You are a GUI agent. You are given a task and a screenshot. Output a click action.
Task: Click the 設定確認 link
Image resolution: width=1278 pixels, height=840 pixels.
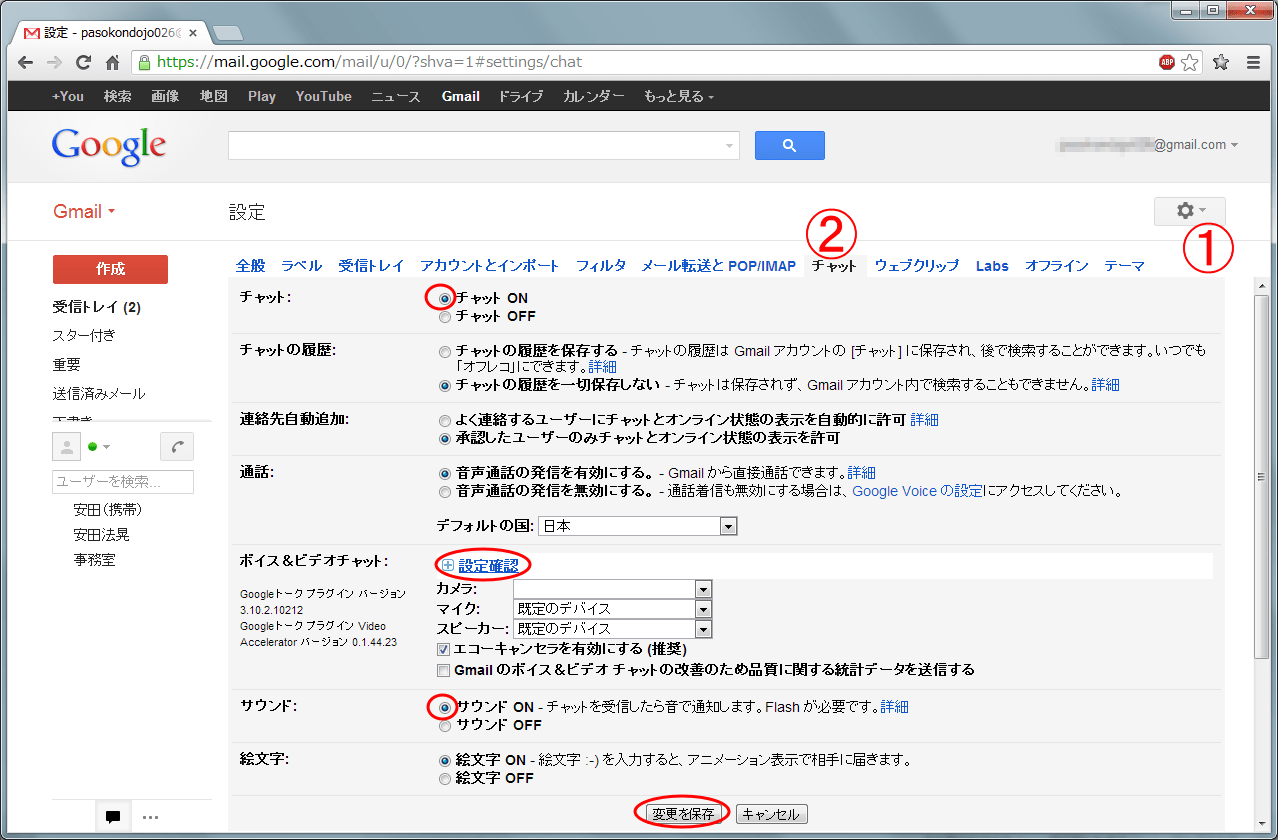pyautogui.click(x=488, y=566)
